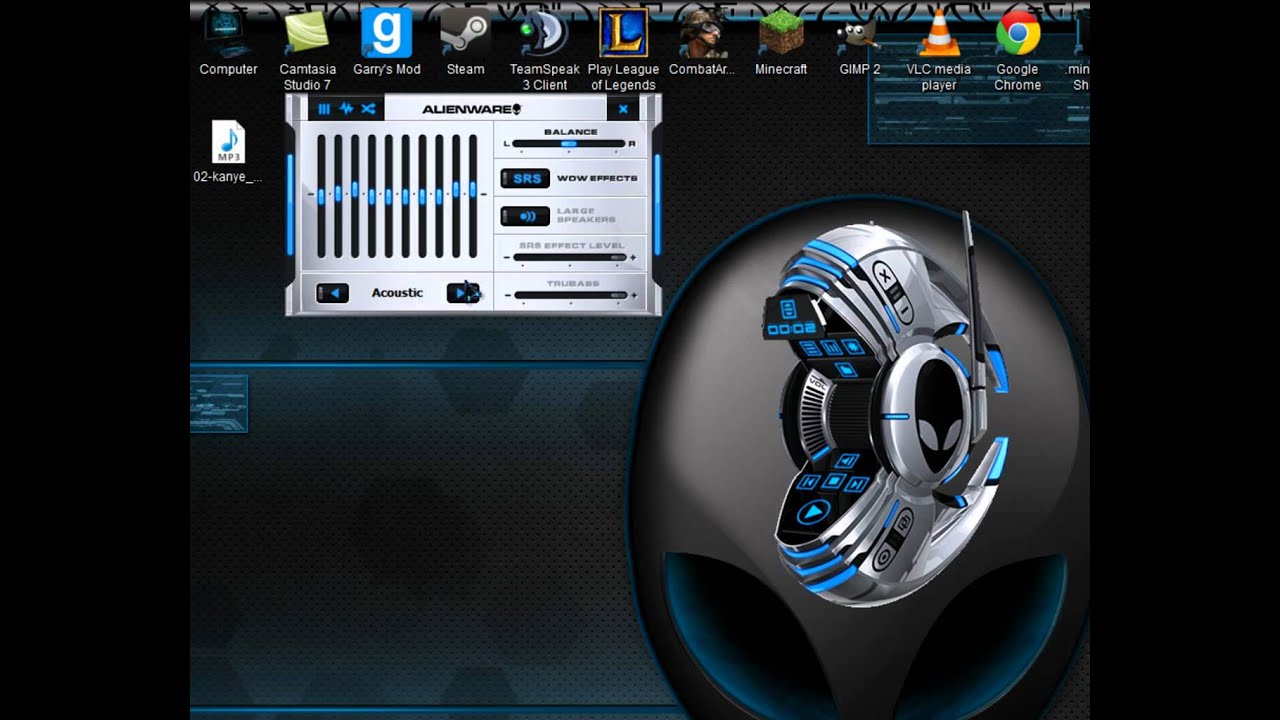Open TeamSpeak 3 Client shortcut
This screenshot has height=720, width=1280.
pos(544,48)
